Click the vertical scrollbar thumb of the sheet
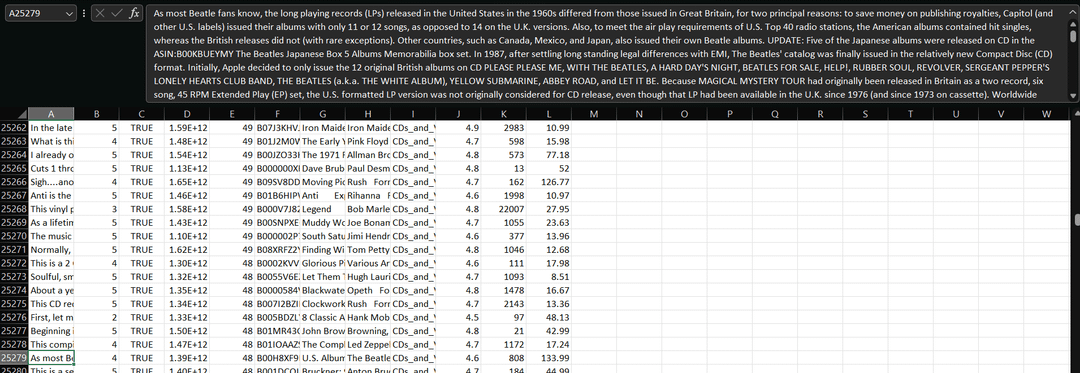 pos(1076,220)
